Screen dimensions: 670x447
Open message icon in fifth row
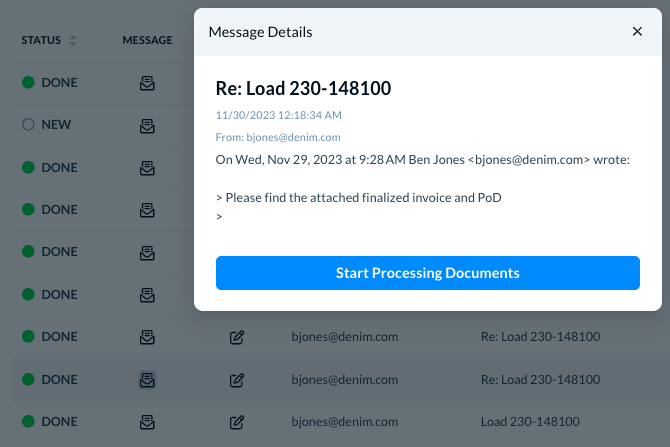pyautogui.click(x=147, y=253)
